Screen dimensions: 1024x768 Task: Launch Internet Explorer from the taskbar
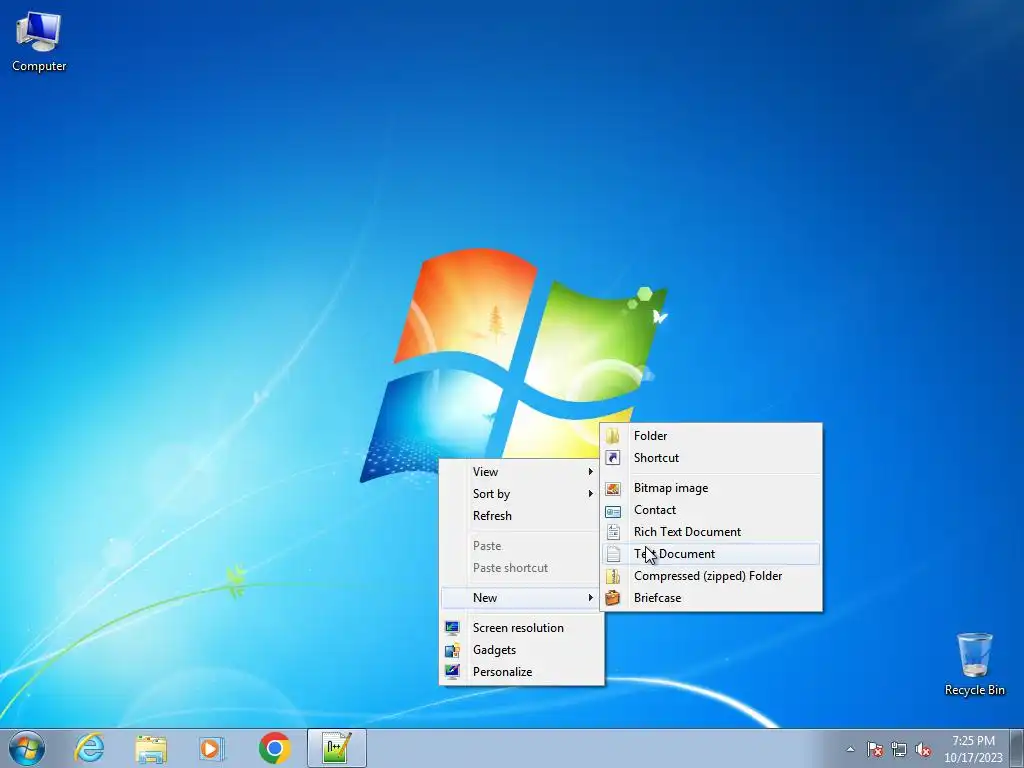tap(89, 748)
